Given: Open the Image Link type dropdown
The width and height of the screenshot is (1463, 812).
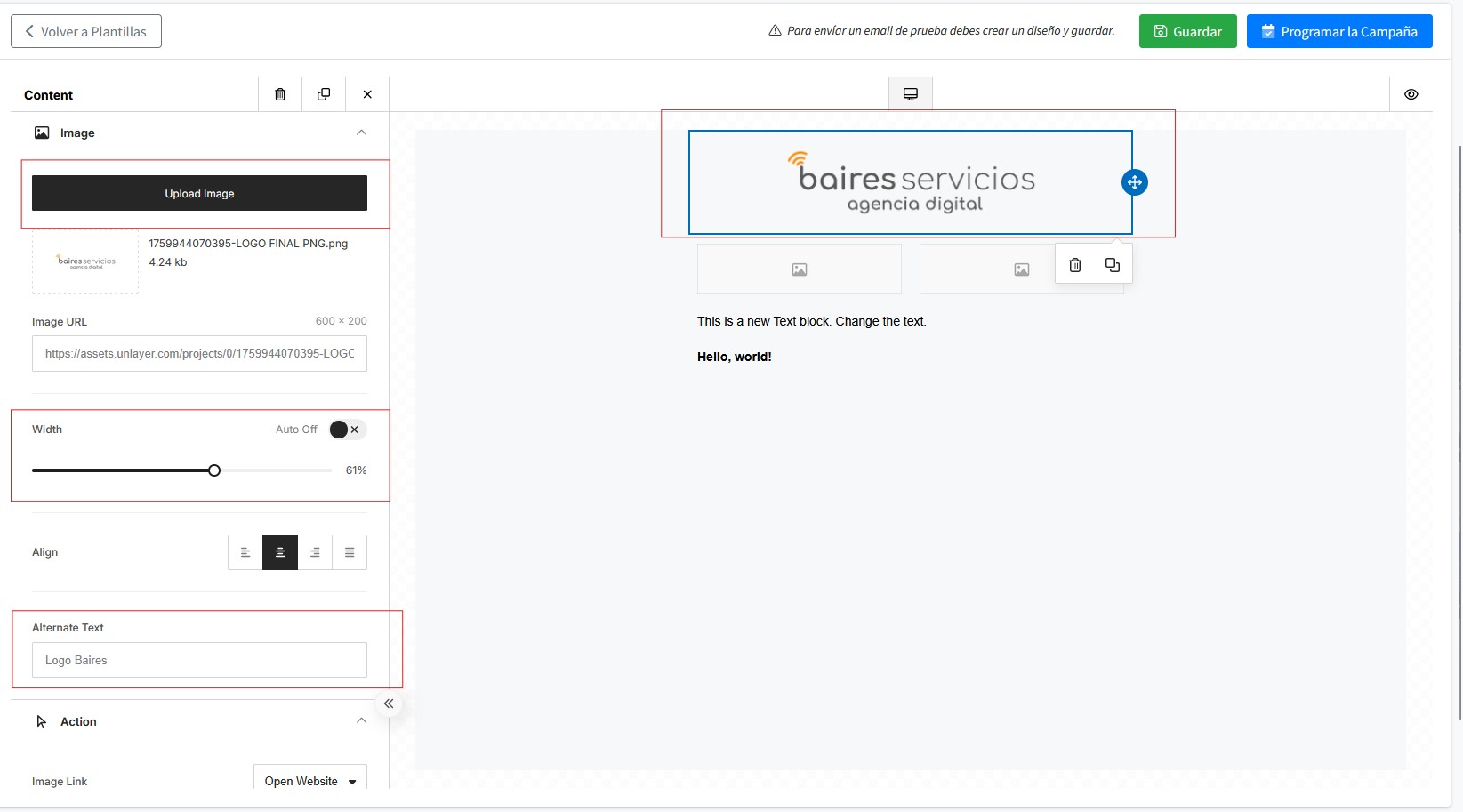Looking at the screenshot, I should pyautogui.click(x=309, y=781).
